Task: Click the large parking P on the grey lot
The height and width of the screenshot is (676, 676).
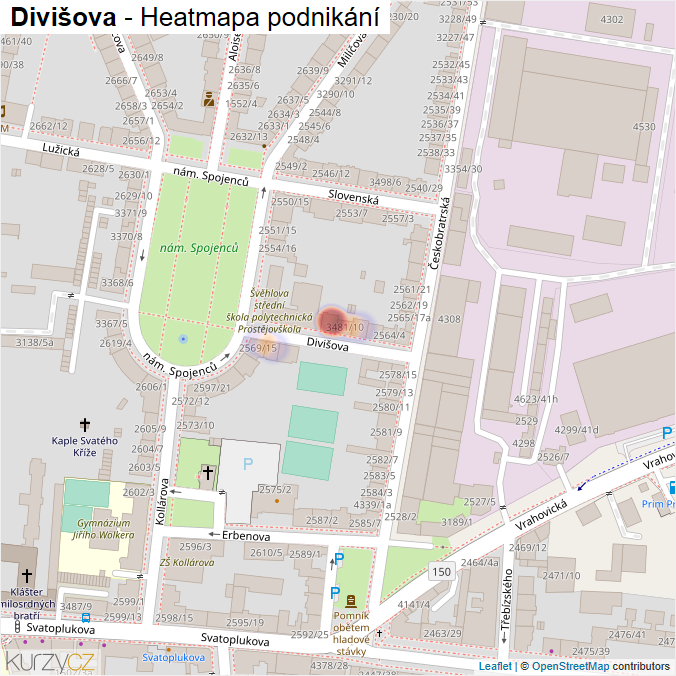Action: [x=248, y=464]
